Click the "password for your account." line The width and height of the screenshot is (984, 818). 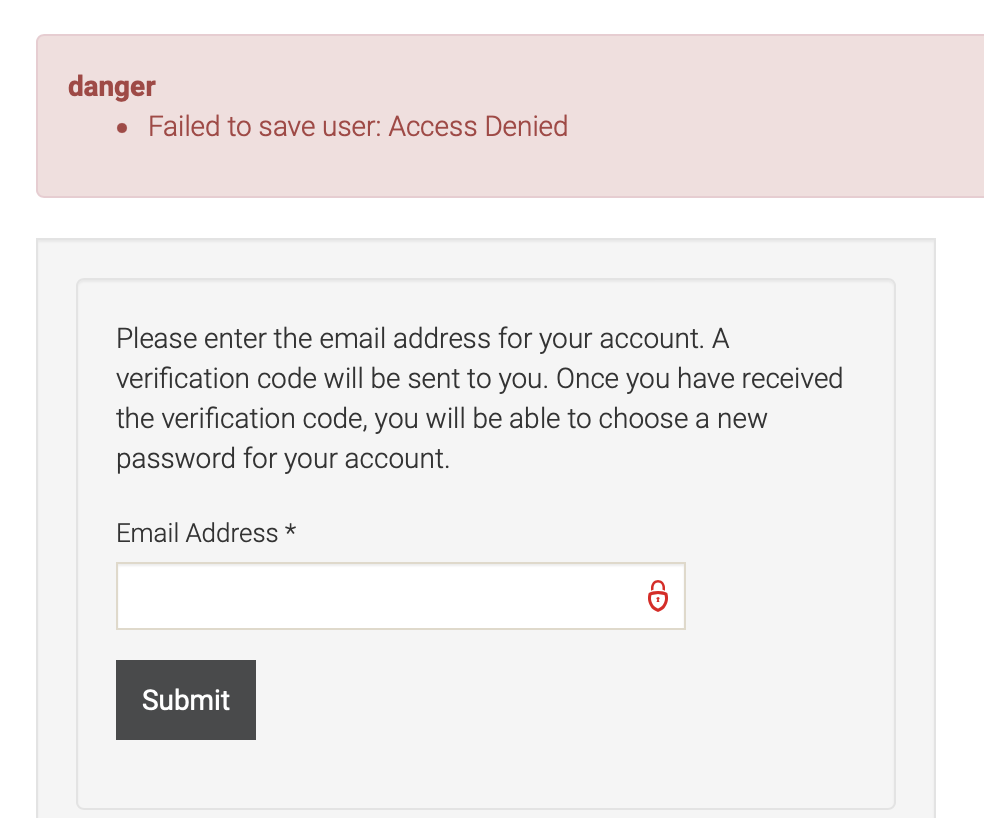point(283,459)
